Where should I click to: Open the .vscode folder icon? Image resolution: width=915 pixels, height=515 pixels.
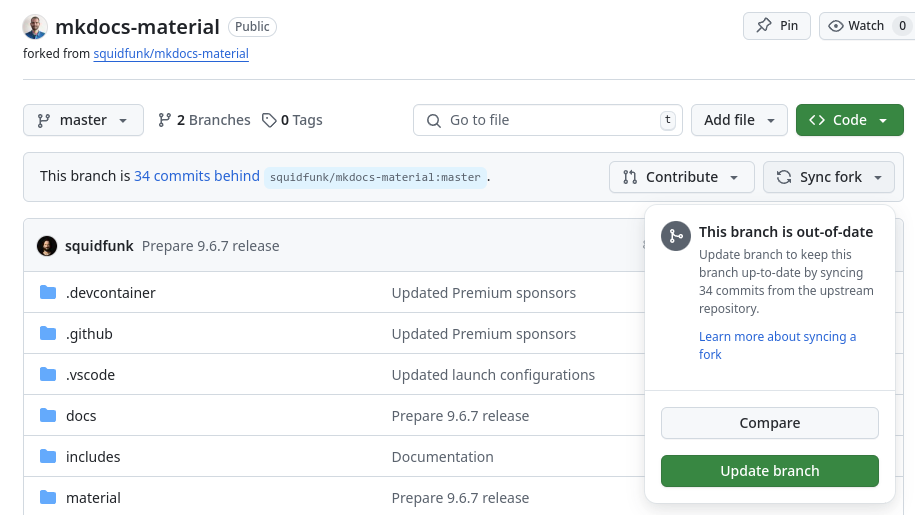pyautogui.click(x=48, y=374)
